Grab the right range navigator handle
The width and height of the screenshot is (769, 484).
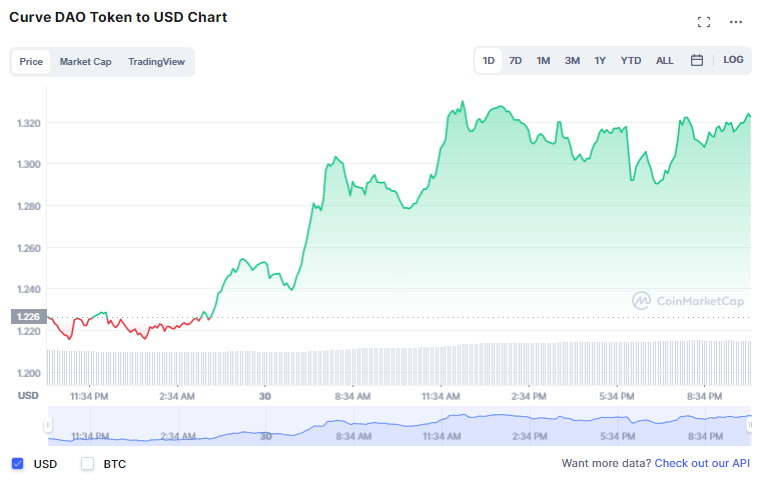point(750,425)
